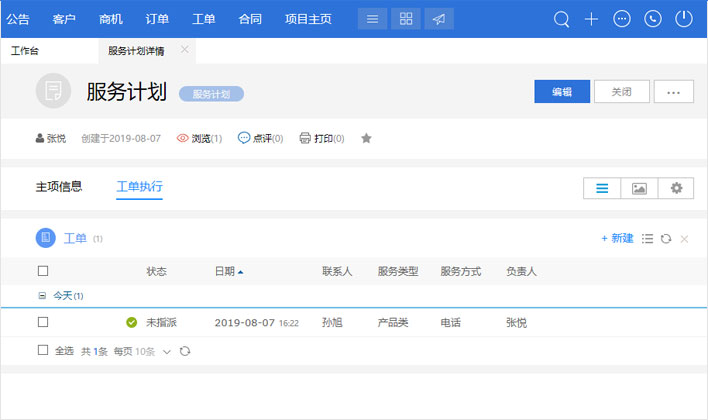708x420 pixels.
Task: Open the gear settings icon
Action: point(676,188)
